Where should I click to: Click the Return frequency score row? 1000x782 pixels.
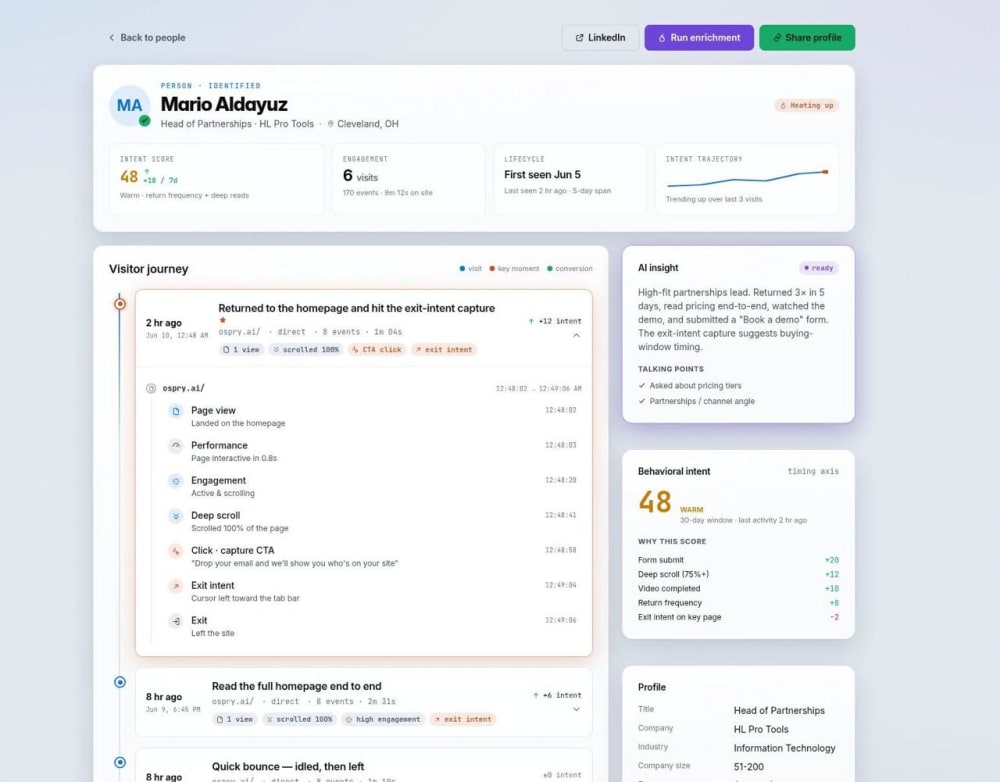739,603
